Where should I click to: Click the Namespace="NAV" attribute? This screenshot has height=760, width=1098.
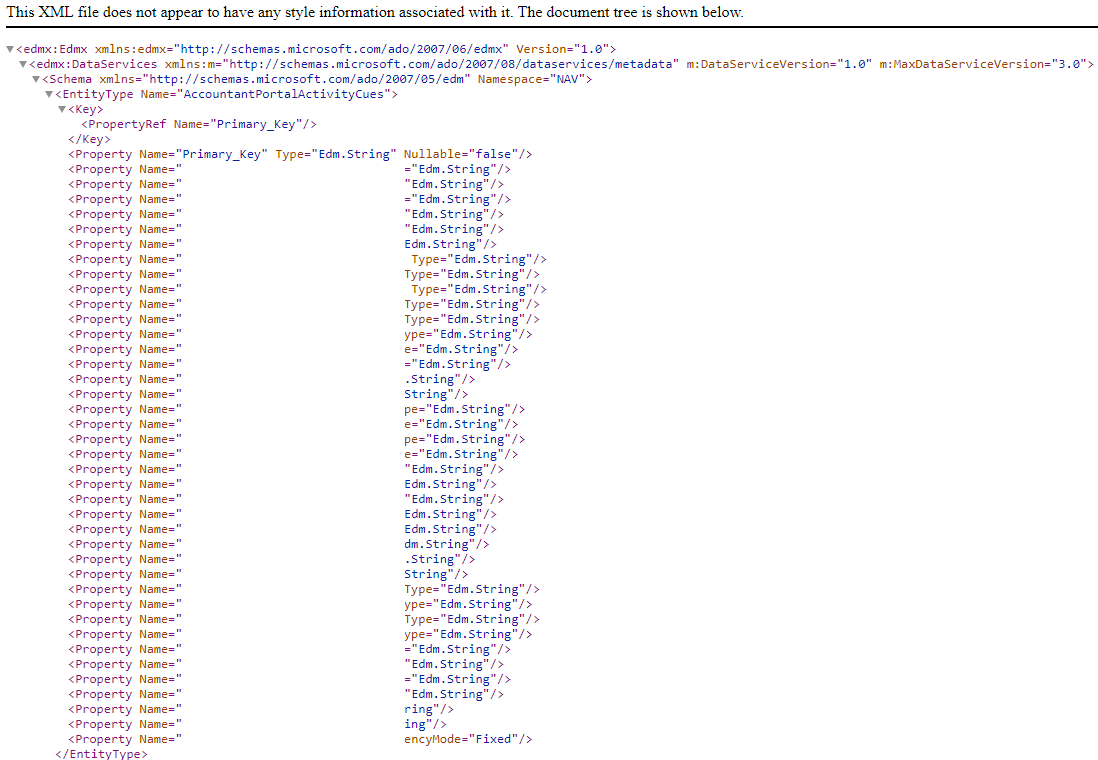(x=531, y=79)
